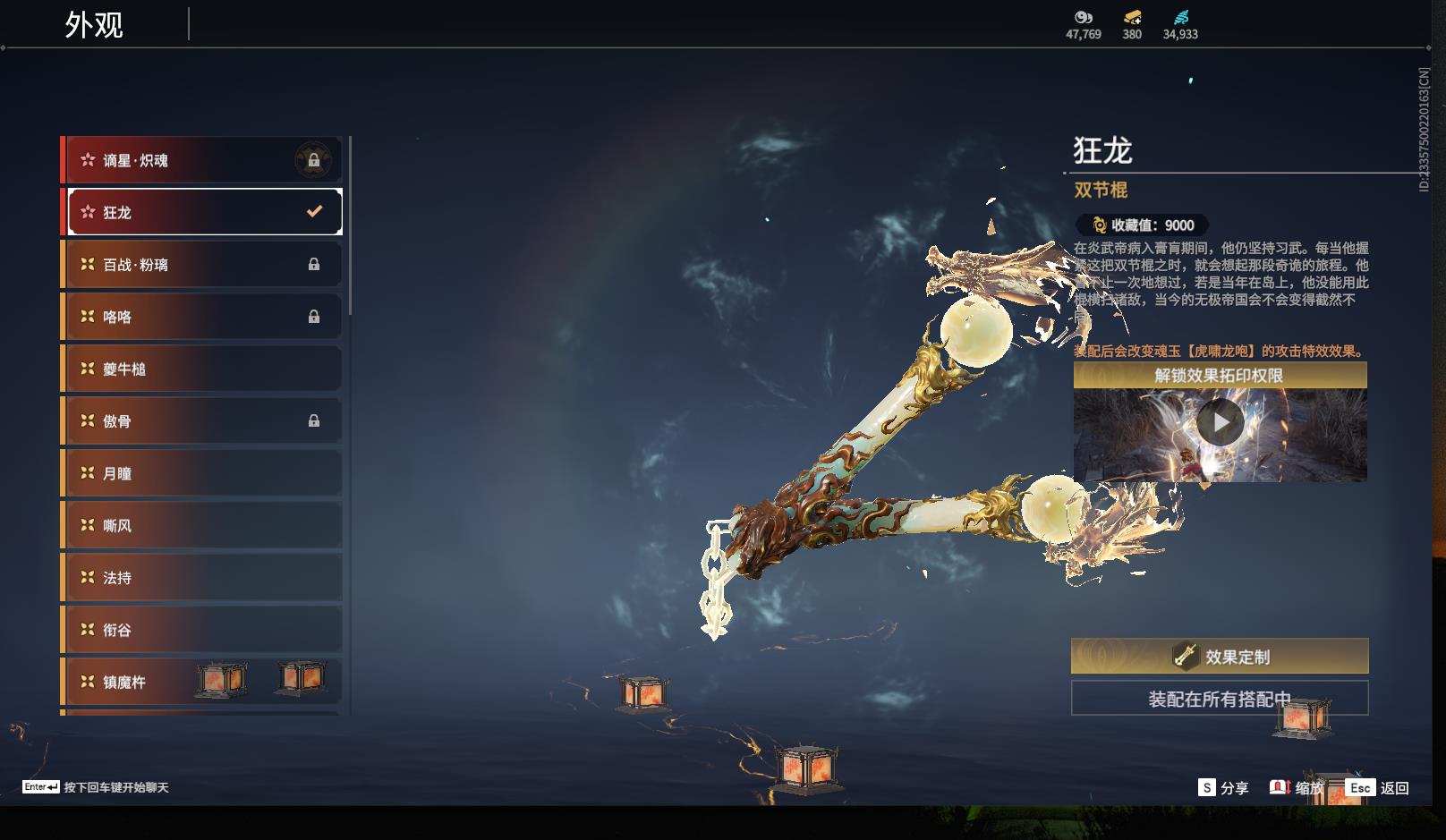1446x840 pixels.
Task: Click the 外观 page title
Action: (x=94, y=25)
